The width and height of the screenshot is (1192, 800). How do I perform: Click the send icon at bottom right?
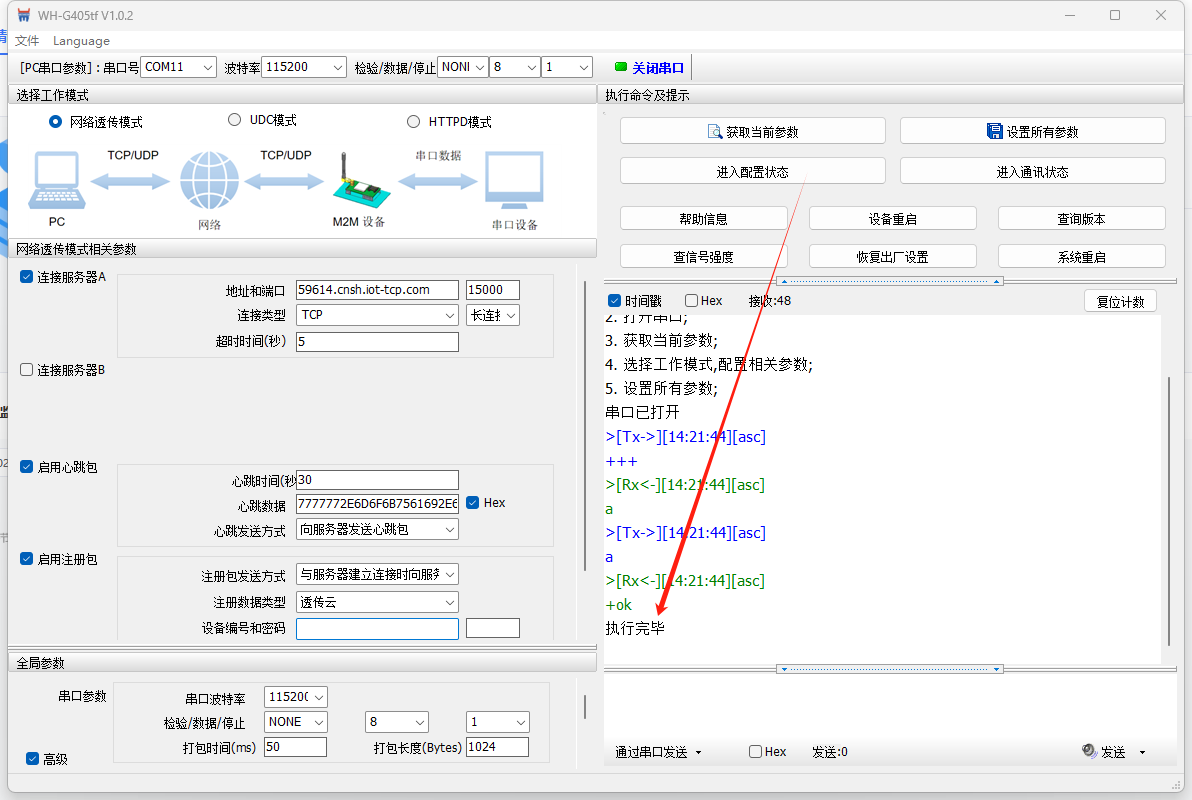click(x=1090, y=752)
